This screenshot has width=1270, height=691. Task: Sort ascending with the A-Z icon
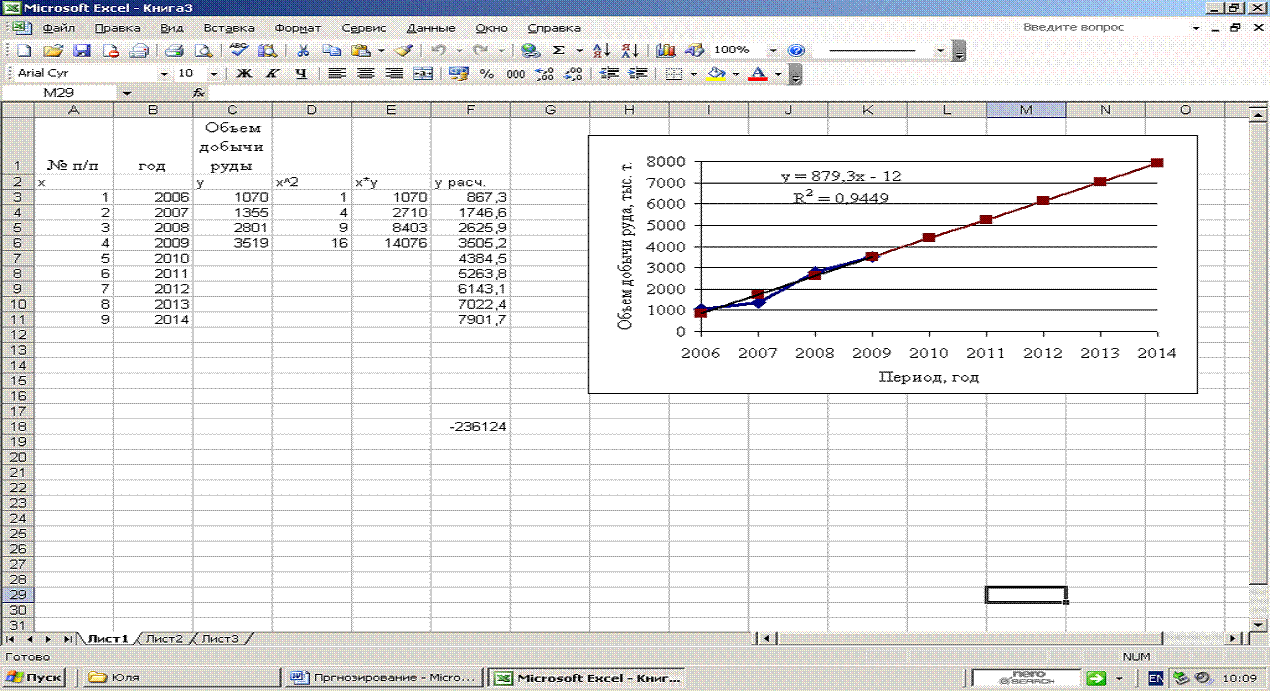[601, 50]
